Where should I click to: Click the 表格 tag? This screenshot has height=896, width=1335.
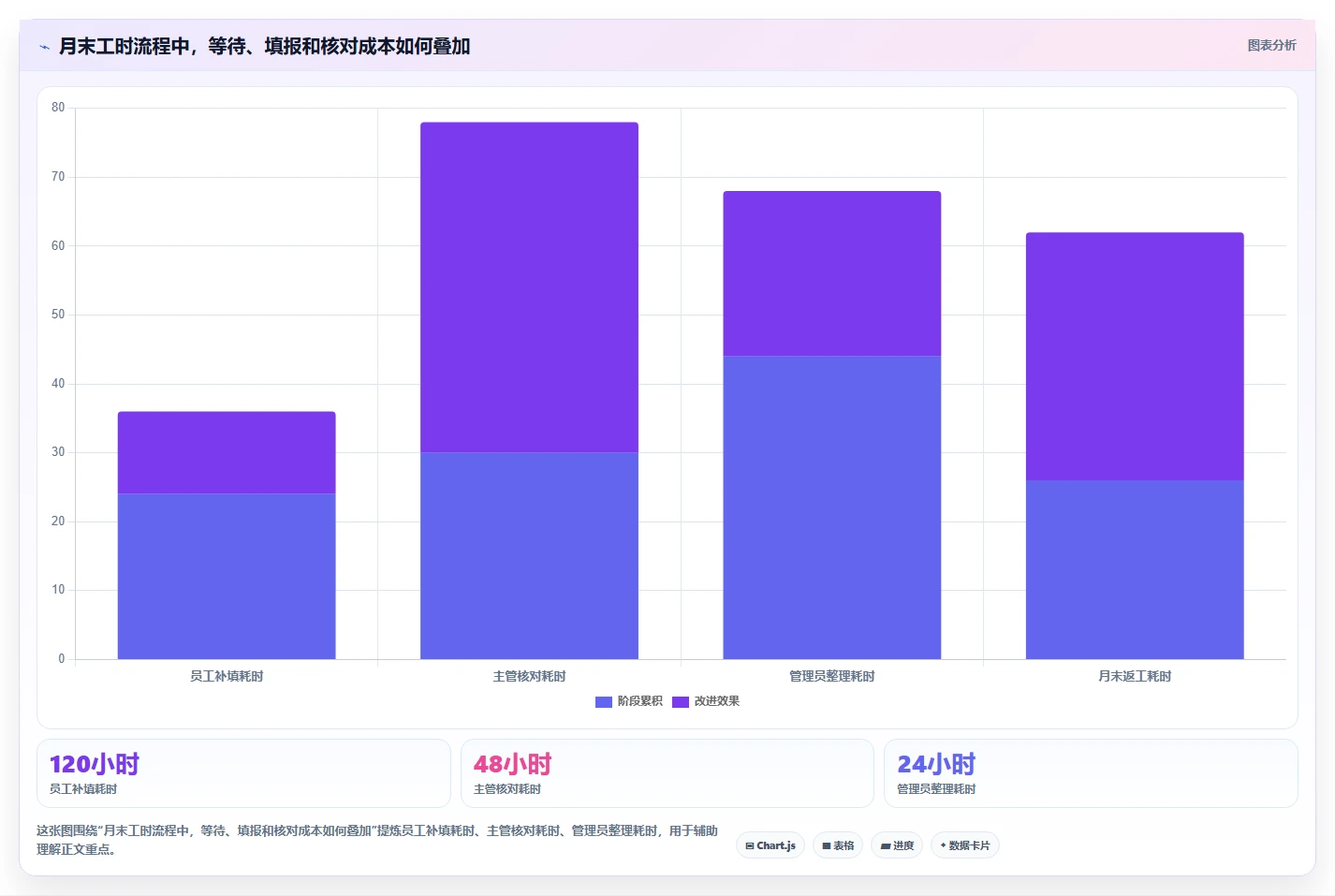coord(838,845)
